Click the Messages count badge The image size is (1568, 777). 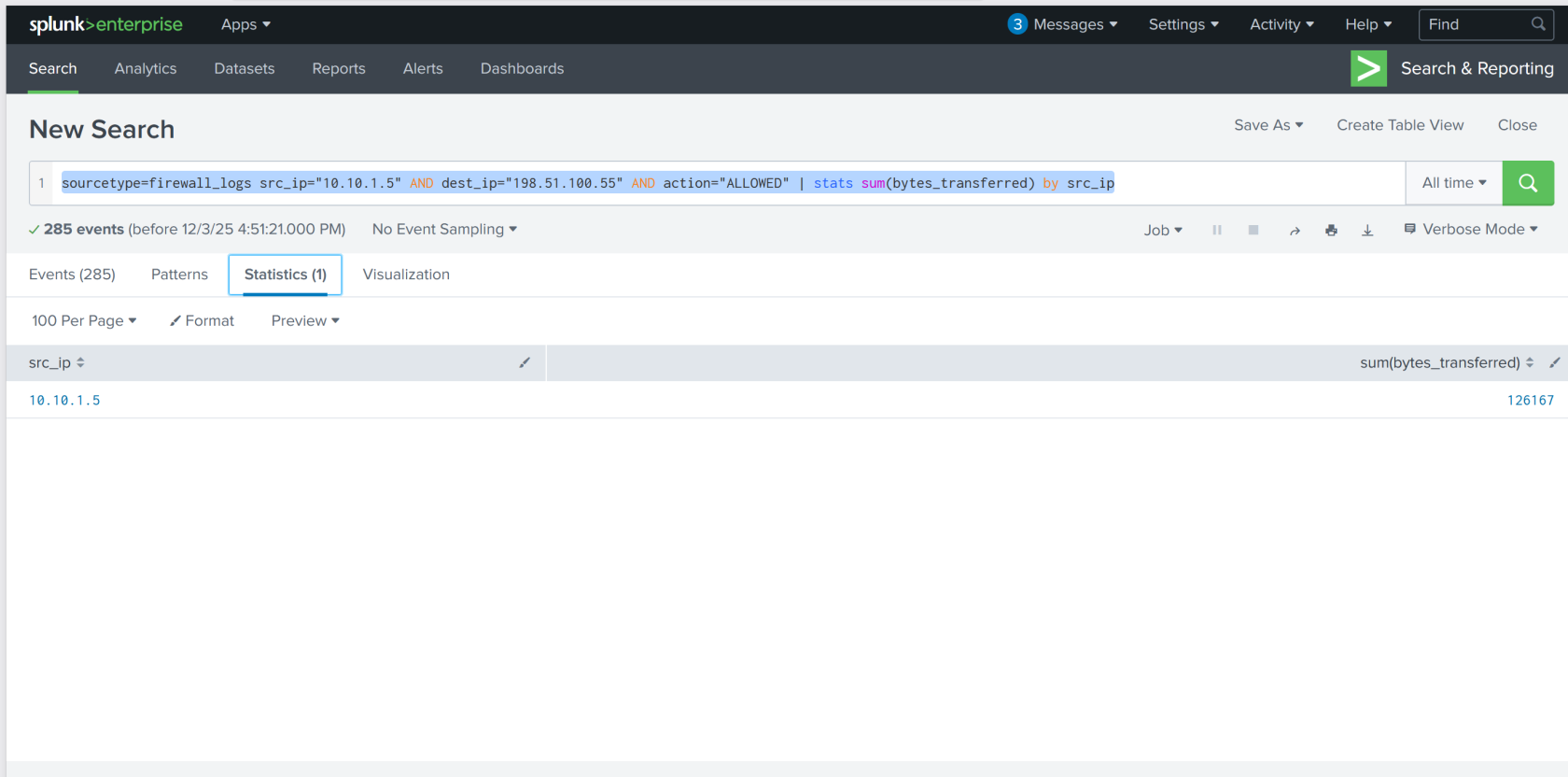click(x=1017, y=24)
